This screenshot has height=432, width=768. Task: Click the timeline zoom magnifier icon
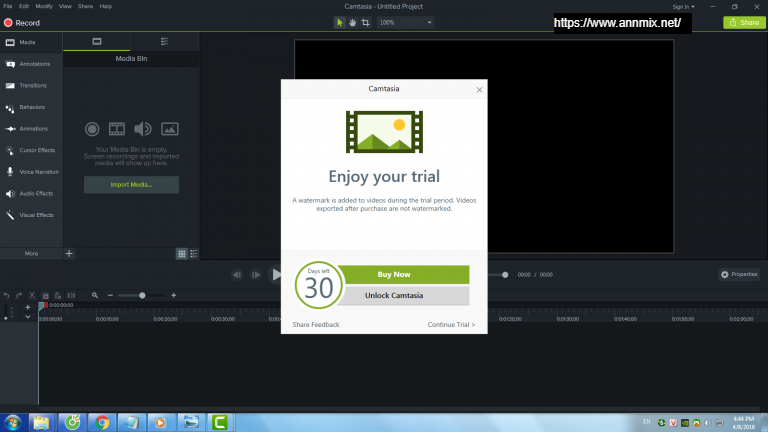tap(95, 295)
